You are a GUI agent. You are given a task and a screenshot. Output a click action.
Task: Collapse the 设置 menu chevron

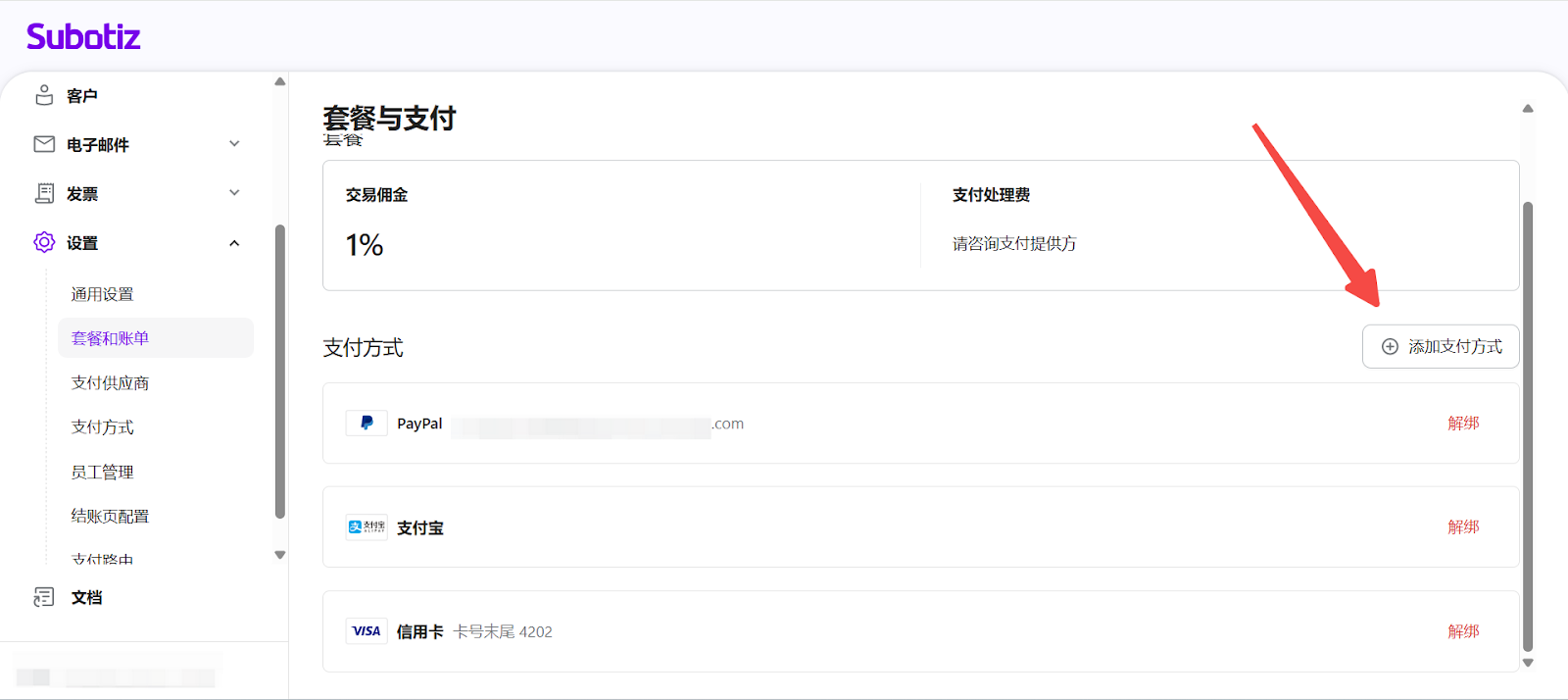pyautogui.click(x=234, y=243)
